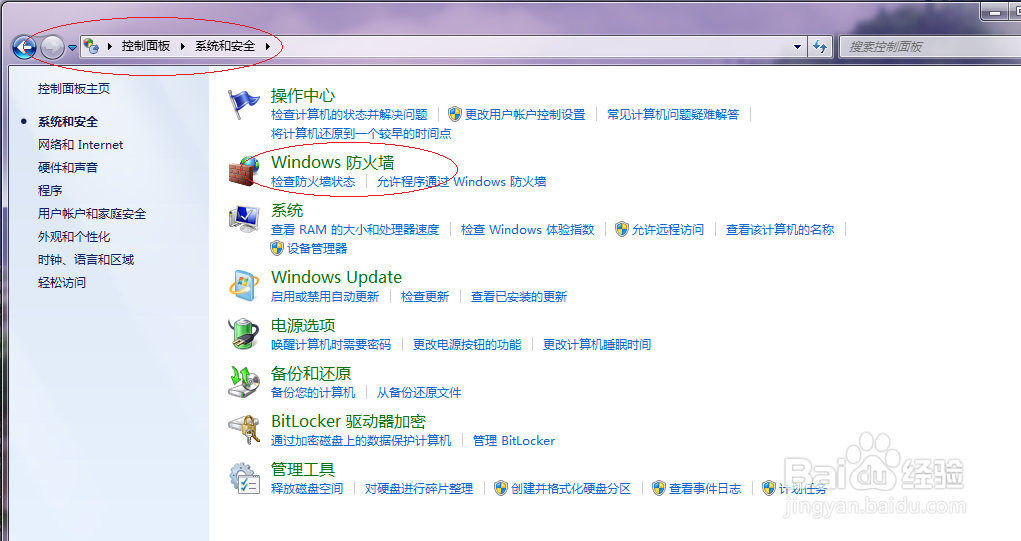Click the brick wall Windows 防火墙 icon
The image size is (1021, 541).
point(244,171)
